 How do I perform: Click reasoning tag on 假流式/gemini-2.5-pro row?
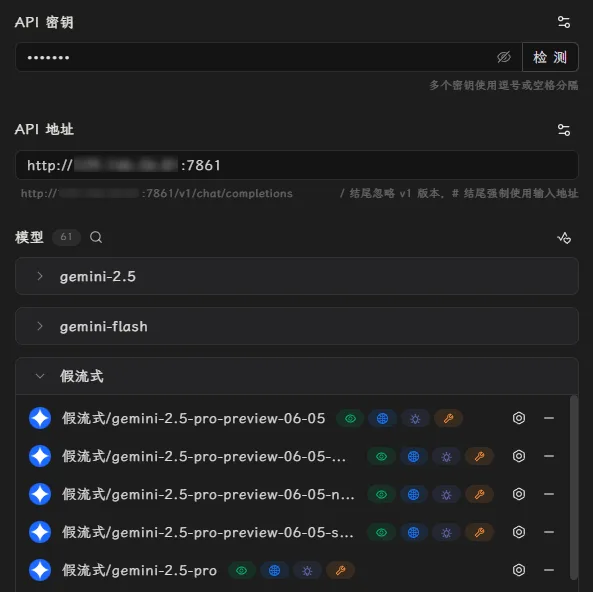pyautogui.click(x=307, y=570)
